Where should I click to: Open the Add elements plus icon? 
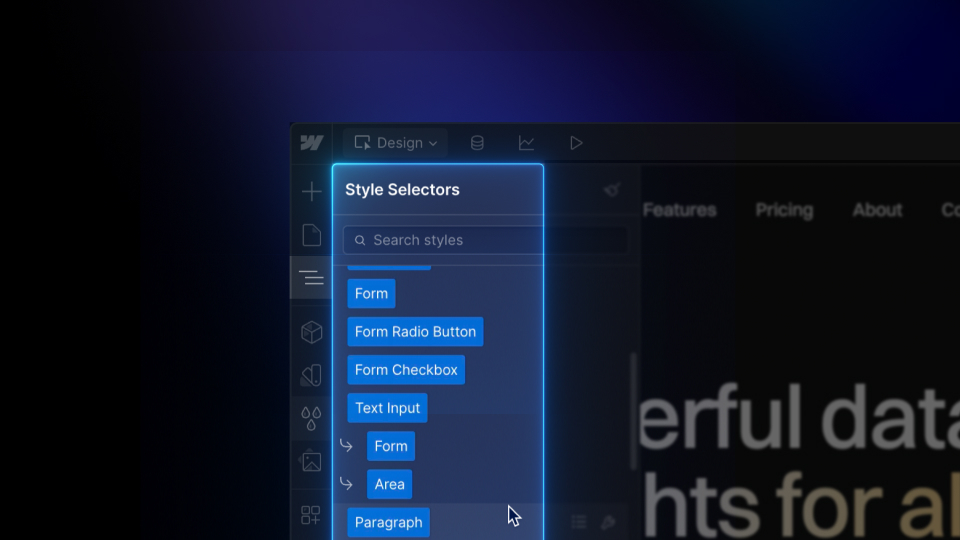click(311, 192)
